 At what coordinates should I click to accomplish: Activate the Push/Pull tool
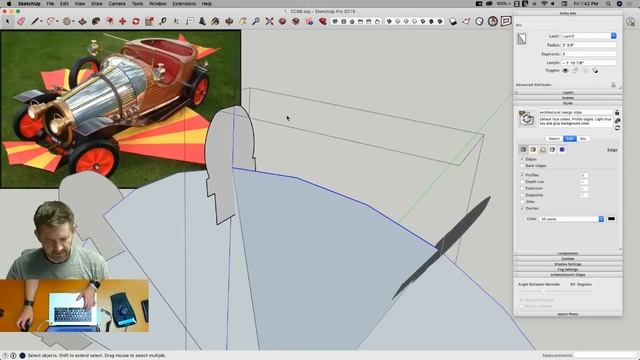82,21
